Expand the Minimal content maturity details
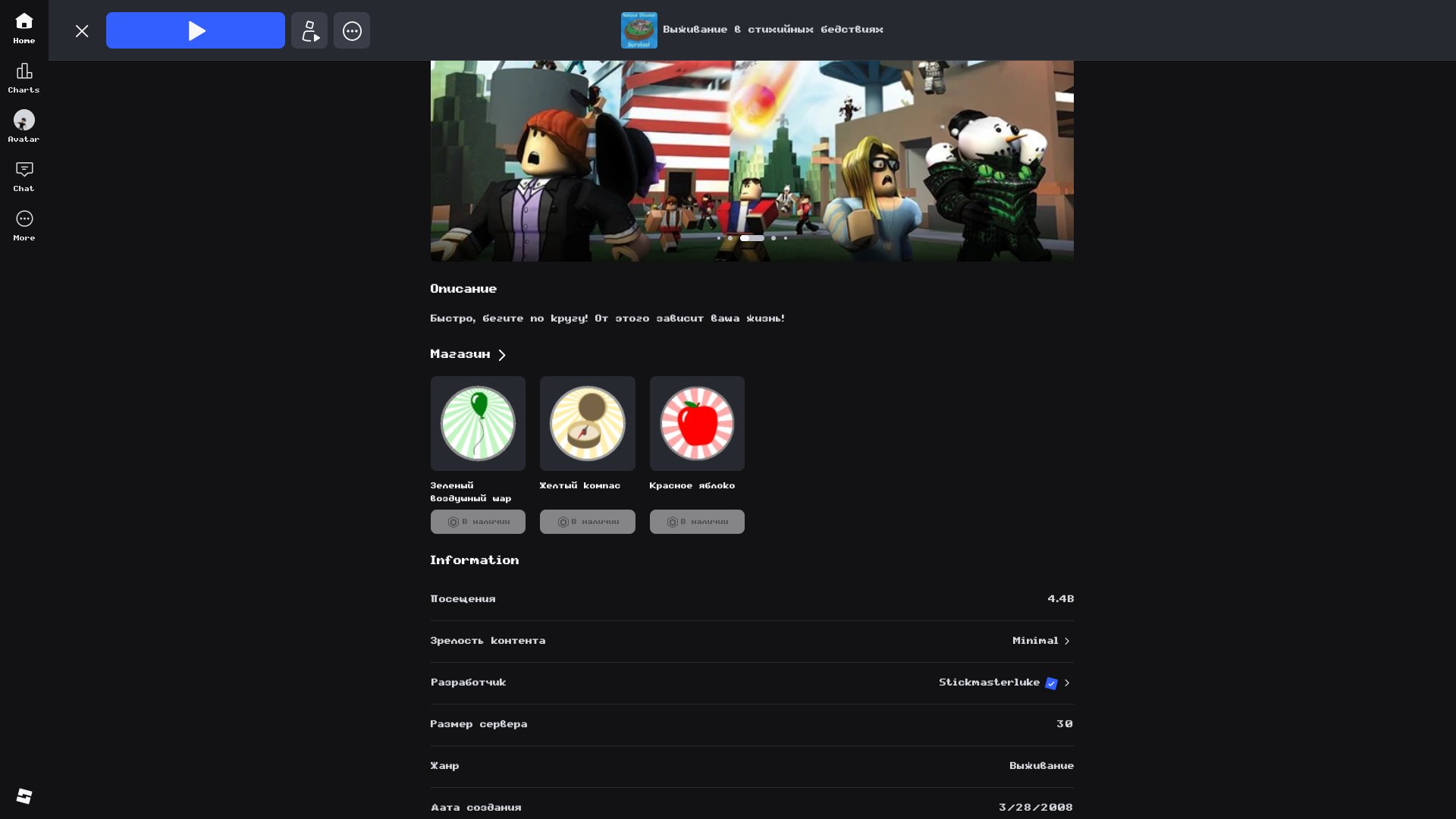This screenshot has height=819, width=1456. tap(1041, 641)
